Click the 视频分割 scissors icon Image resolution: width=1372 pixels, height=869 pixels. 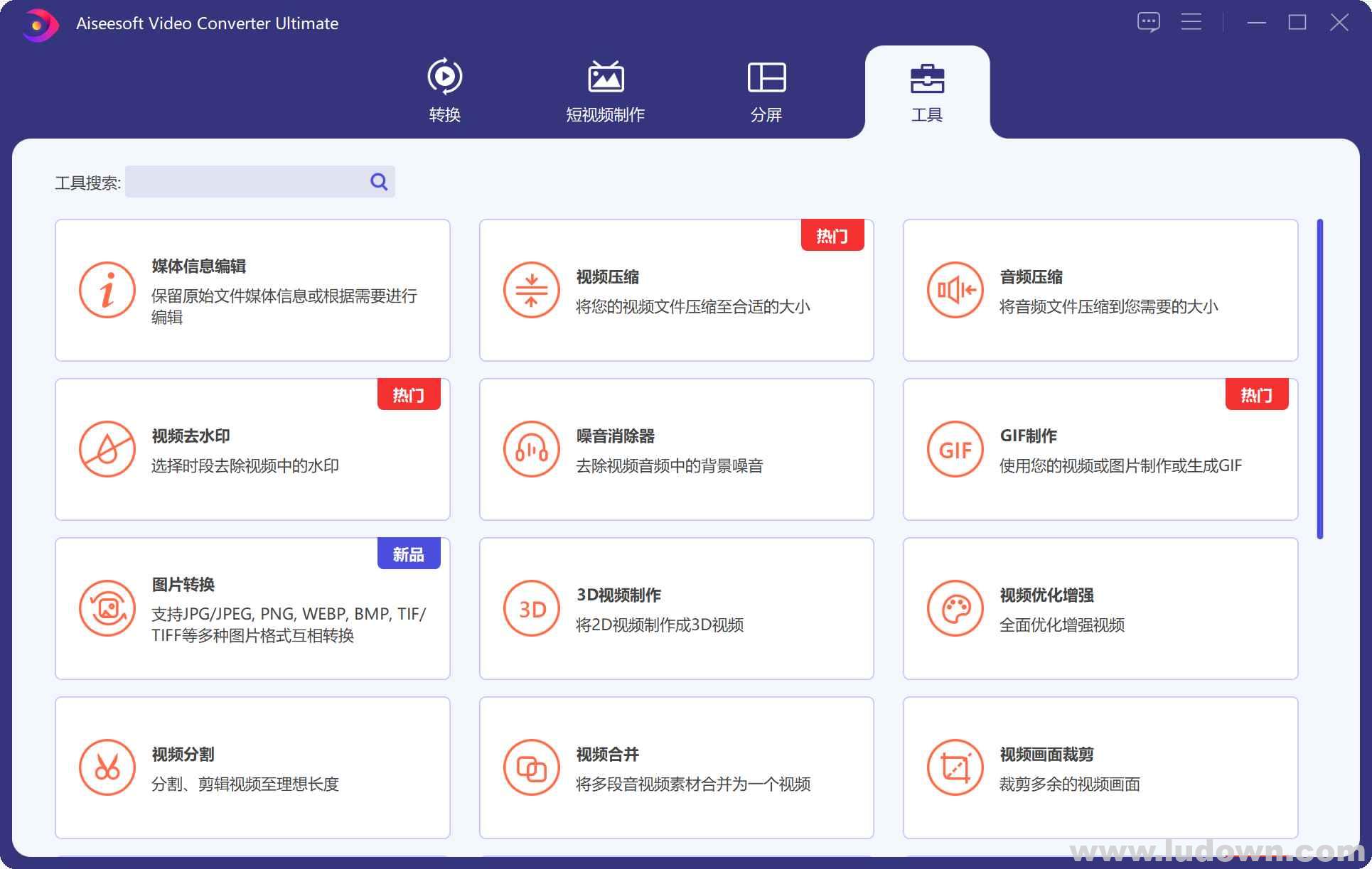(x=107, y=767)
